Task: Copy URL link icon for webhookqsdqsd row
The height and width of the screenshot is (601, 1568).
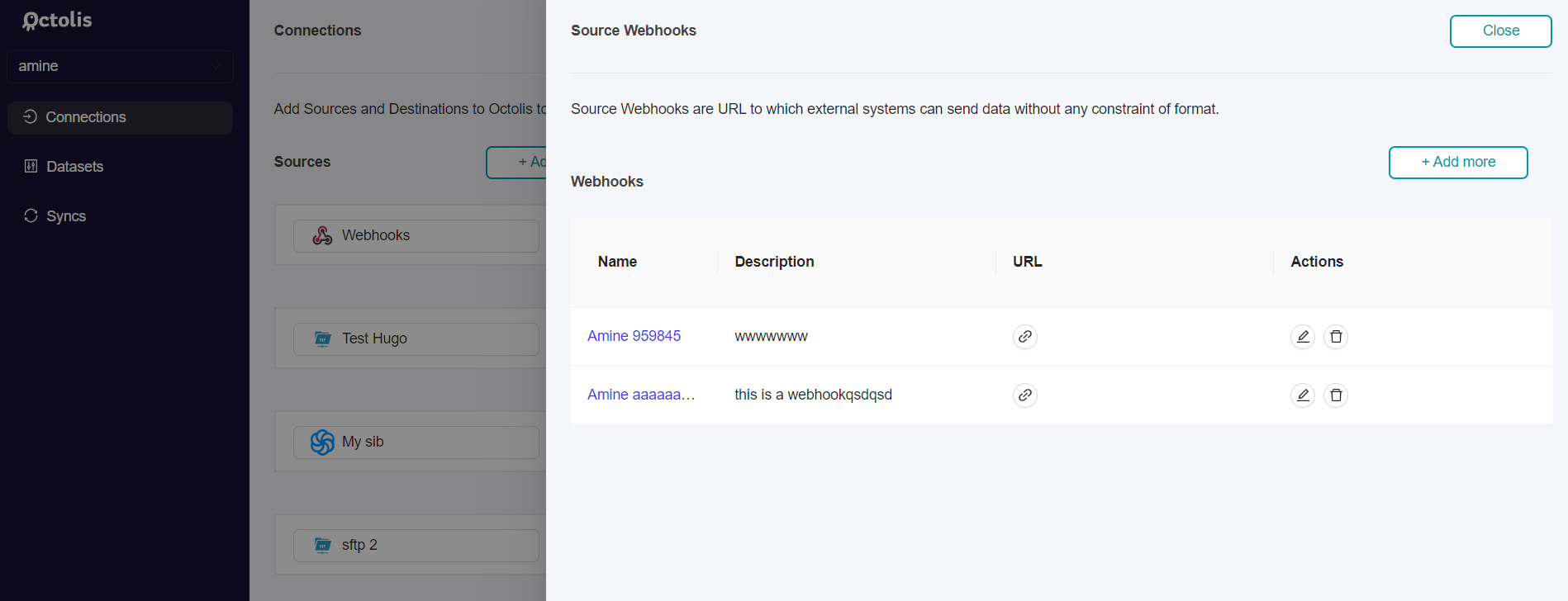Action: (1024, 395)
